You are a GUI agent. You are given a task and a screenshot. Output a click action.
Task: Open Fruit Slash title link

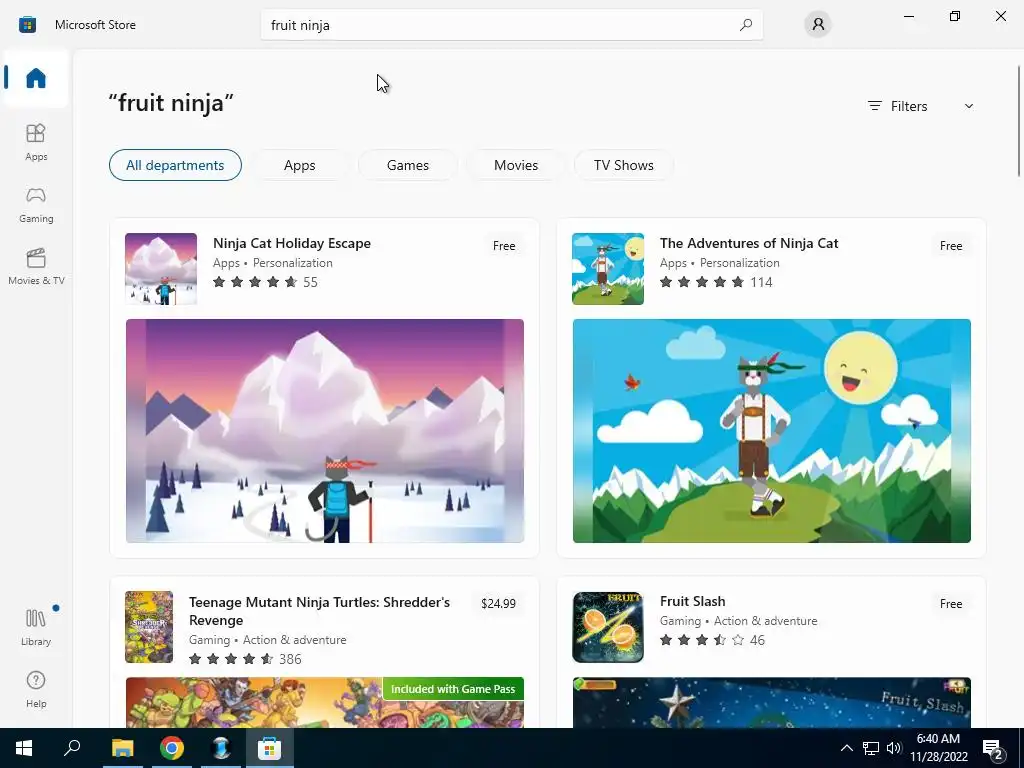692,601
